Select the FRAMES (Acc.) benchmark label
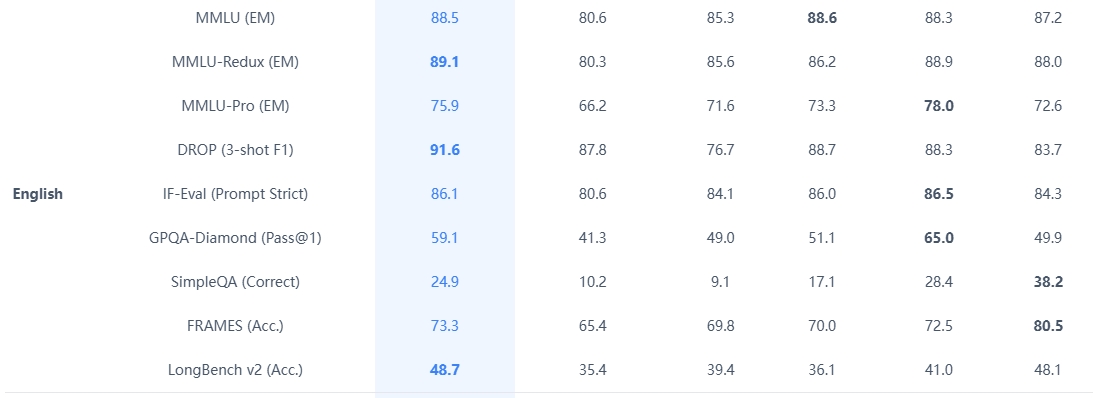The width and height of the screenshot is (1099, 398). (235, 326)
